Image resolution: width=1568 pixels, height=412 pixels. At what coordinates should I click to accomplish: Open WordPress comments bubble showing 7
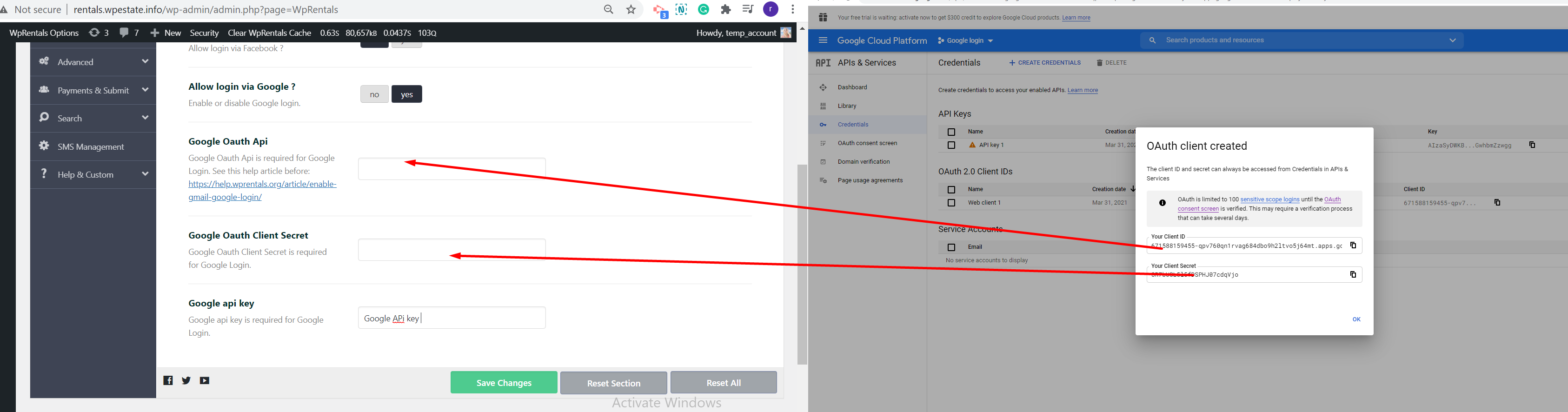130,32
